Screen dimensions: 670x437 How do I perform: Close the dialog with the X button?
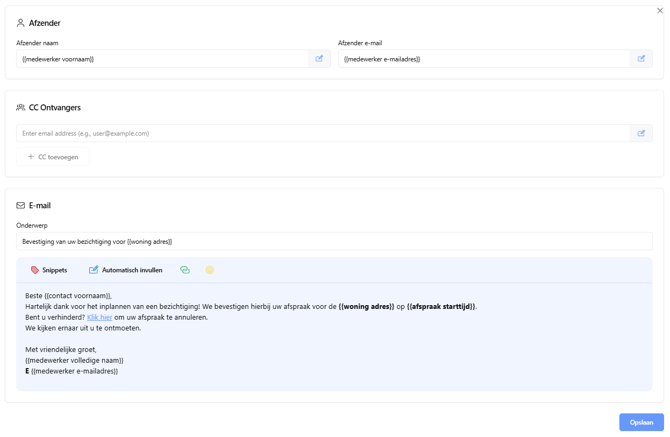point(660,11)
